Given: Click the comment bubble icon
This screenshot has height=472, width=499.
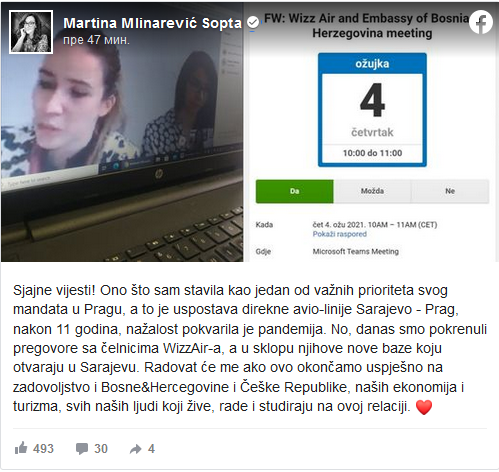Looking at the screenshot, I should pyautogui.click(x=82, y=449).
